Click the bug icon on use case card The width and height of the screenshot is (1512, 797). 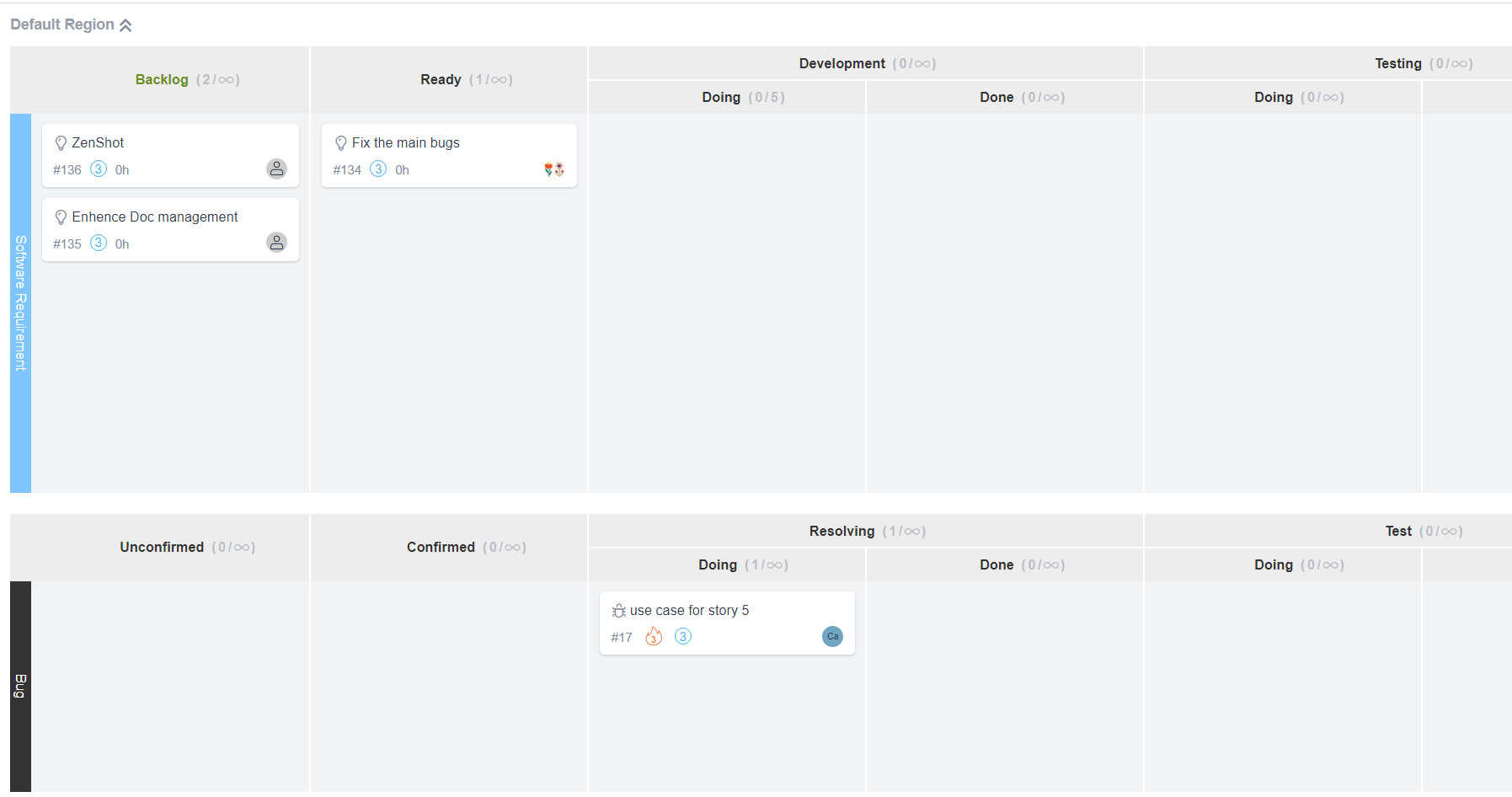618,611
